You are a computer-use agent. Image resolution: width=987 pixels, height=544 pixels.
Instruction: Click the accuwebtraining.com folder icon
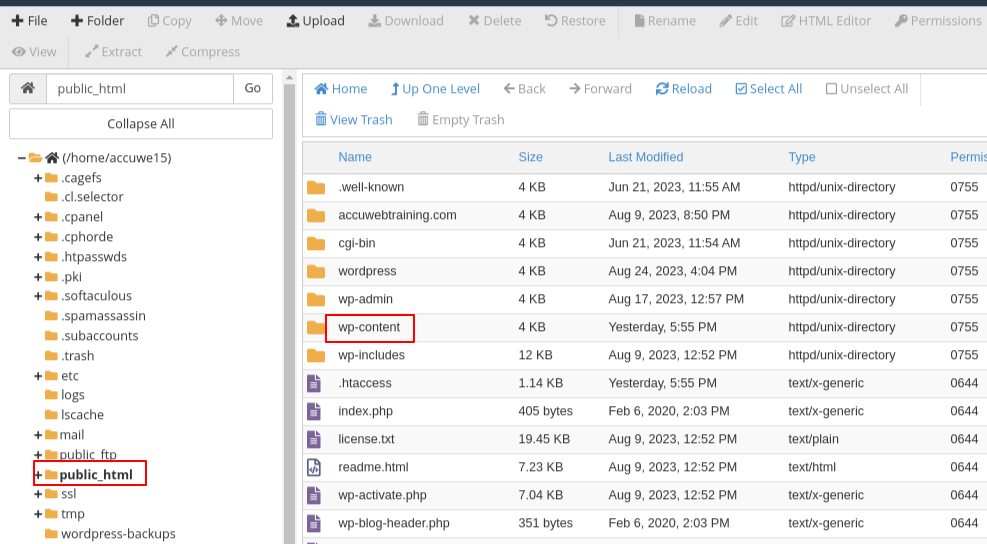316,216
